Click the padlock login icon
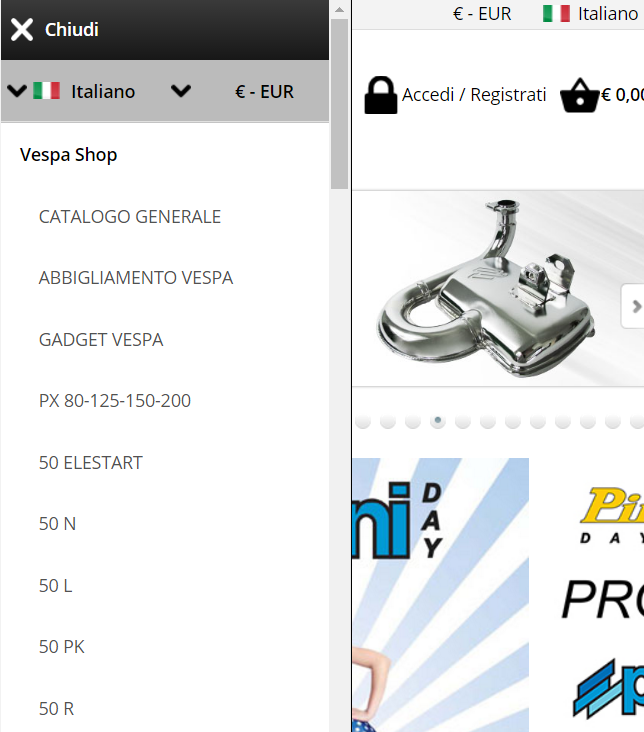Screen dimensions: 644x732 point(381,95)
